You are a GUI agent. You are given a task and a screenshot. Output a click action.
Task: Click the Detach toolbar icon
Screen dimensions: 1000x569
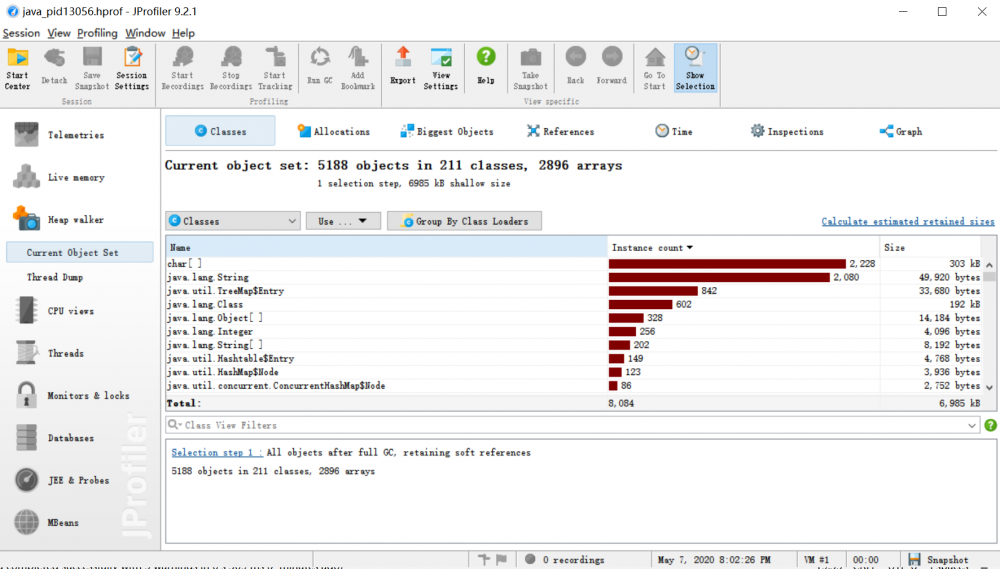click(54, 68)
